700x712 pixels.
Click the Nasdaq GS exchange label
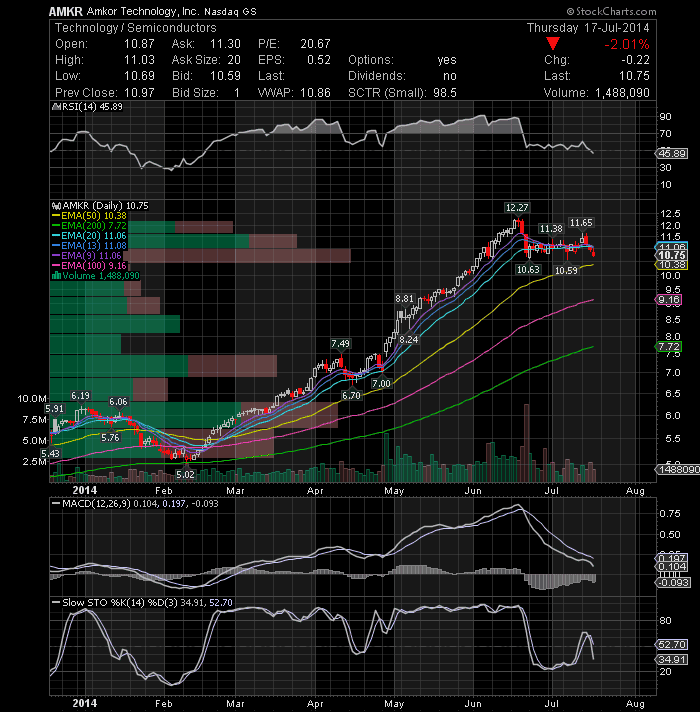pyautogui.click(x=230, y=12)
